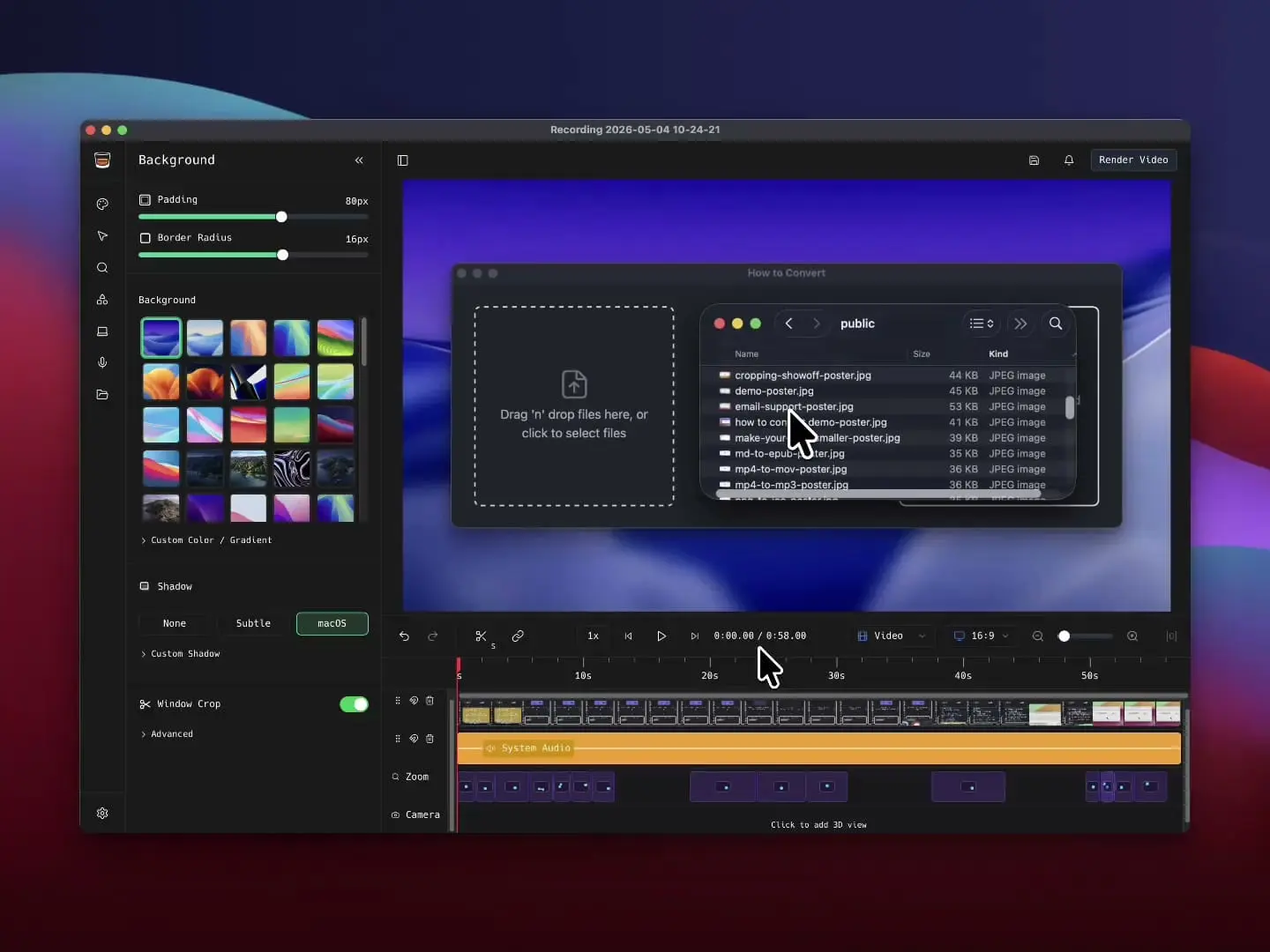Delete the video track with trash icon

430,701
